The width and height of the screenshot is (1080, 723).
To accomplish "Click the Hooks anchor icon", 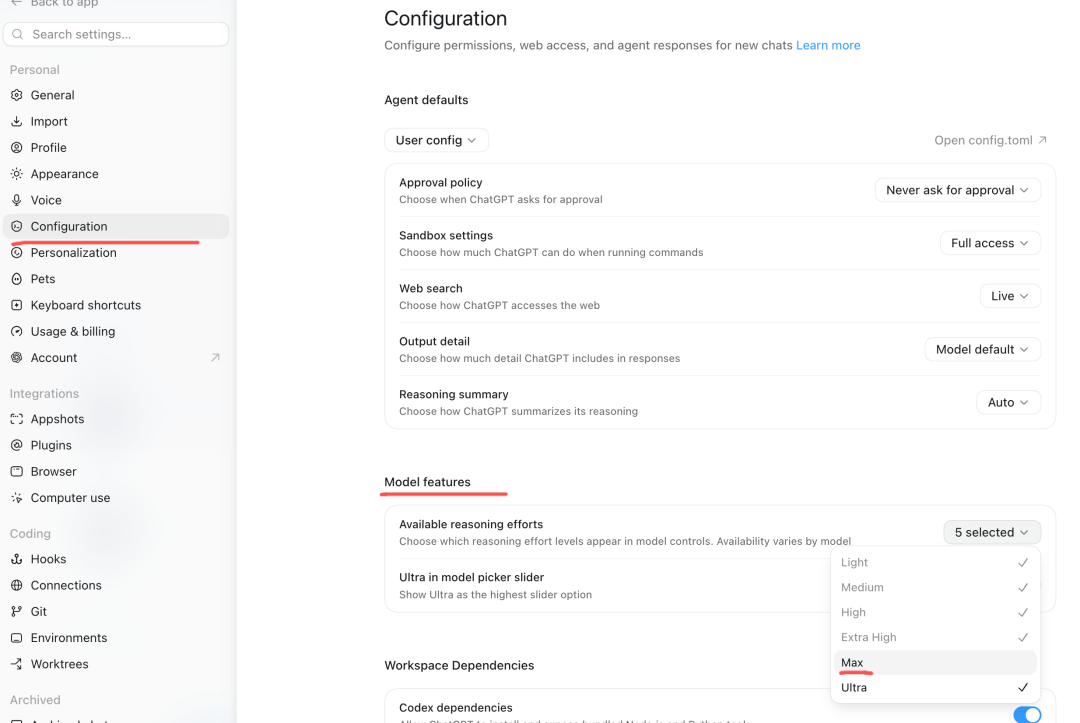I will [x=17, y=559].
